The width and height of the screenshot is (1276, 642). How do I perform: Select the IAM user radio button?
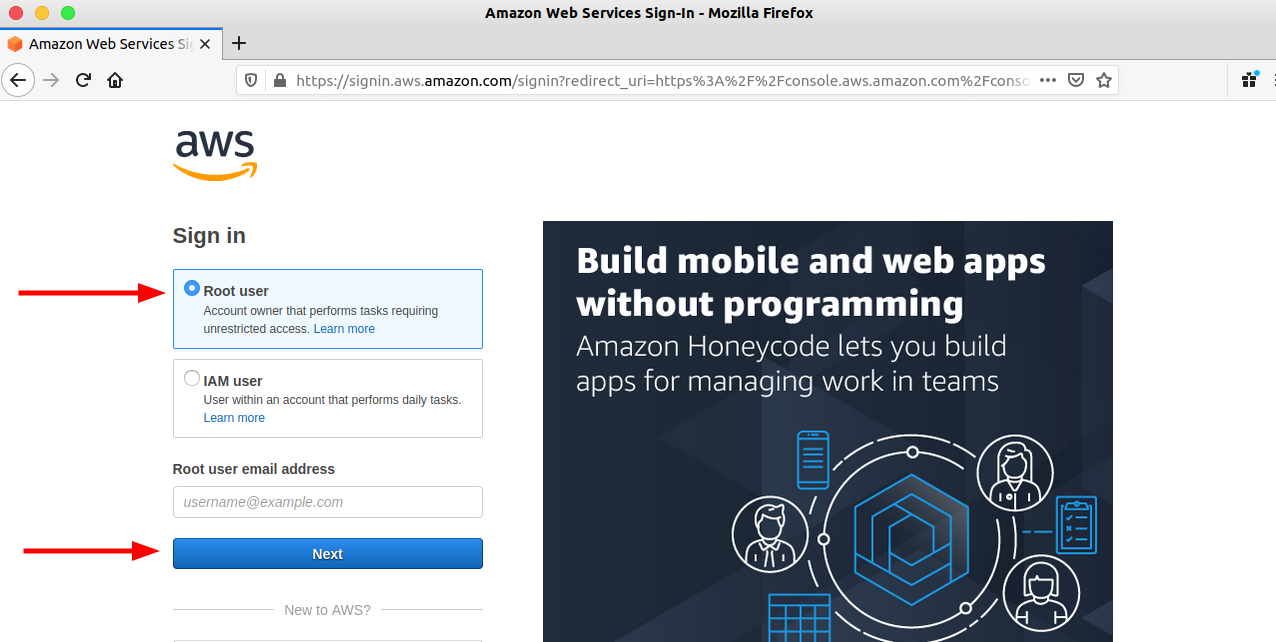click(191, 378)
